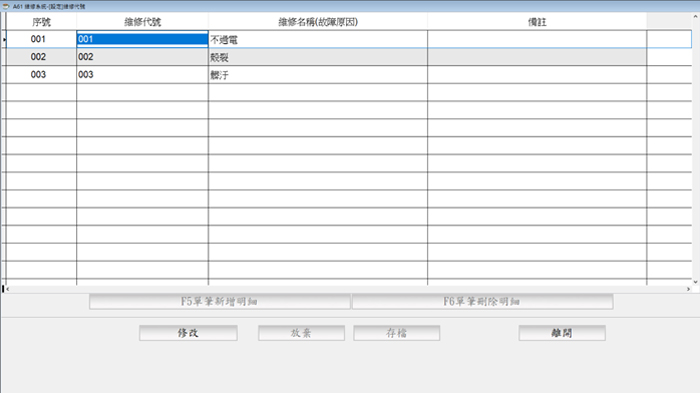Click the horizontal scrollbar right arrow
Image resolution: width=700 pixels, height=393 pixels.
pos(688,289)
